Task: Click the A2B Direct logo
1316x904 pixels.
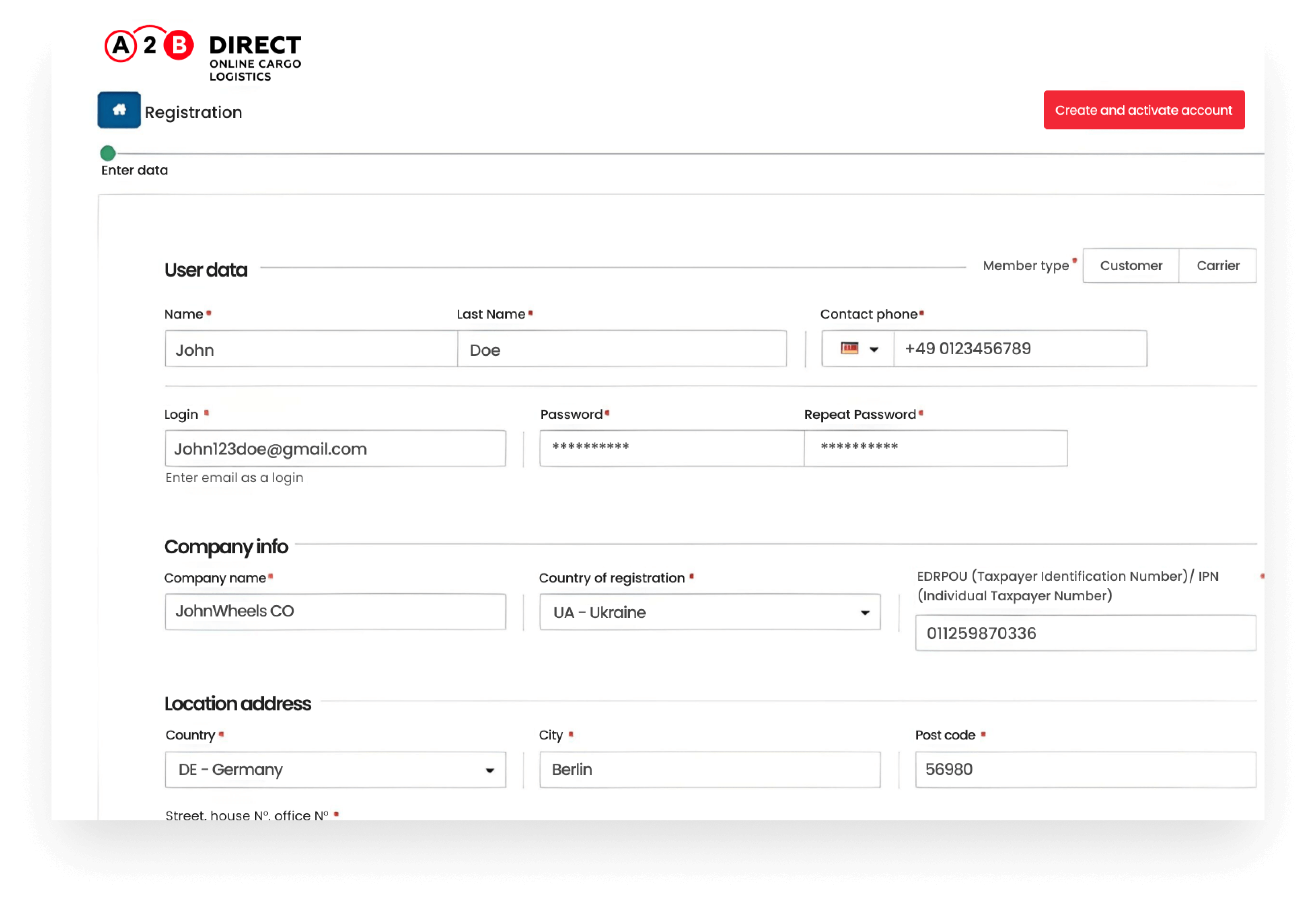Action: point(203,53)
